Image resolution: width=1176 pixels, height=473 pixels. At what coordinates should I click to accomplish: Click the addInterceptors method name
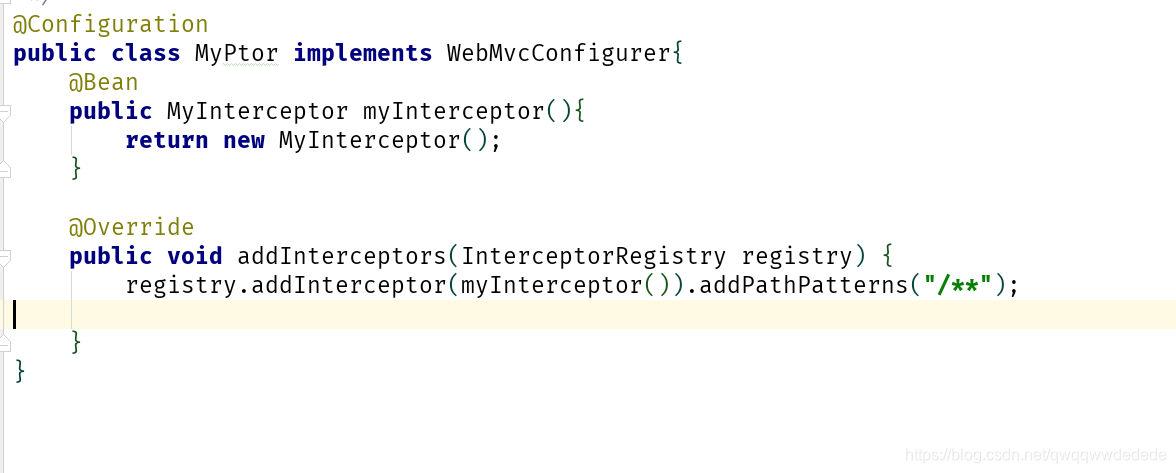point(342,256)
